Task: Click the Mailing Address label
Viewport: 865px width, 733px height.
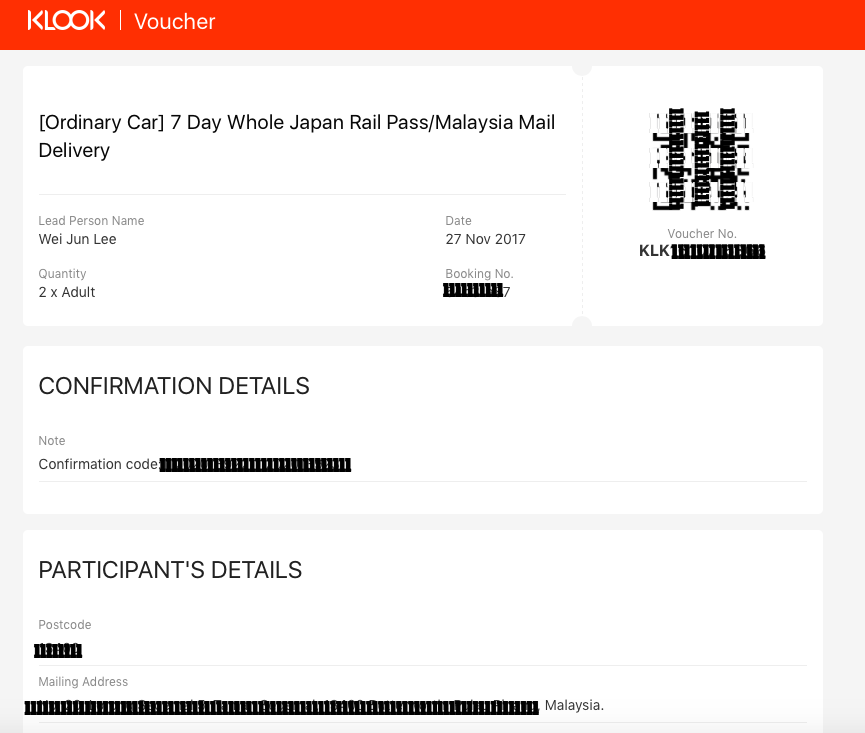Action: click(x=83, y=682)
